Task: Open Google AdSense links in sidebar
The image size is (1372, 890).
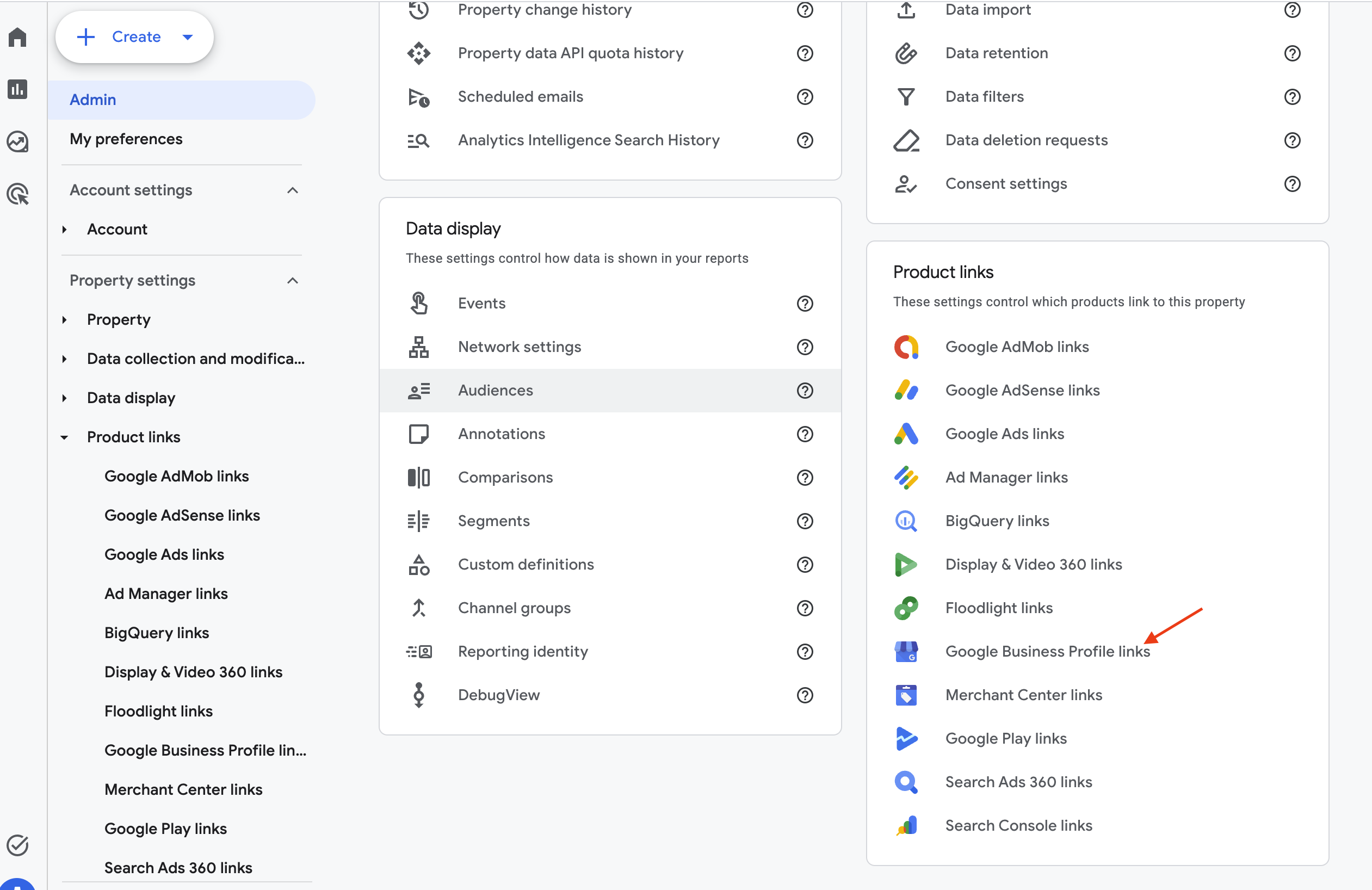Action: click(182, 515)
